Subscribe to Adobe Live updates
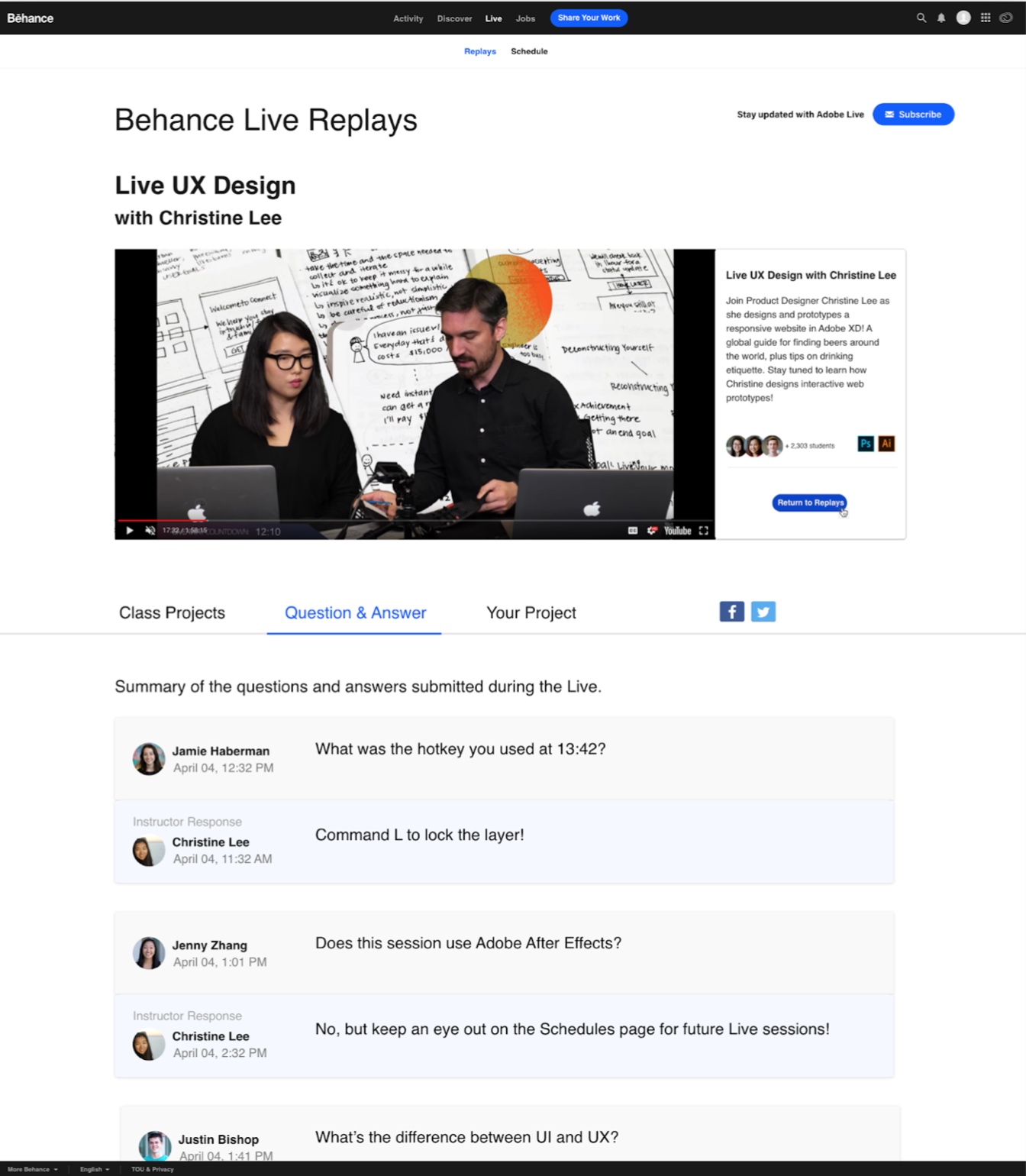 click(913, 115)
